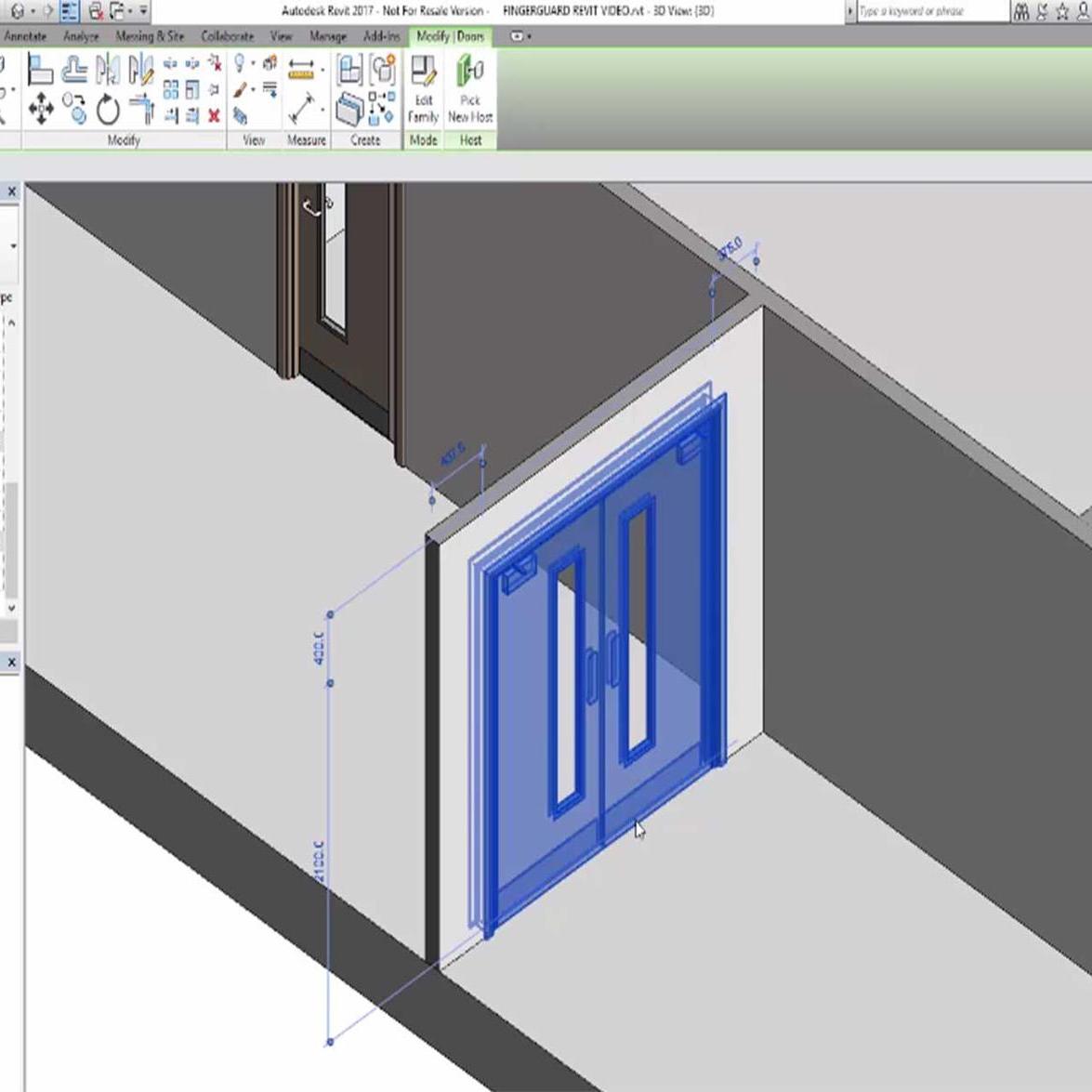Screen dimensions: 1092x1092
Task: Click the Align tool icon
Action: pos(40,70)
